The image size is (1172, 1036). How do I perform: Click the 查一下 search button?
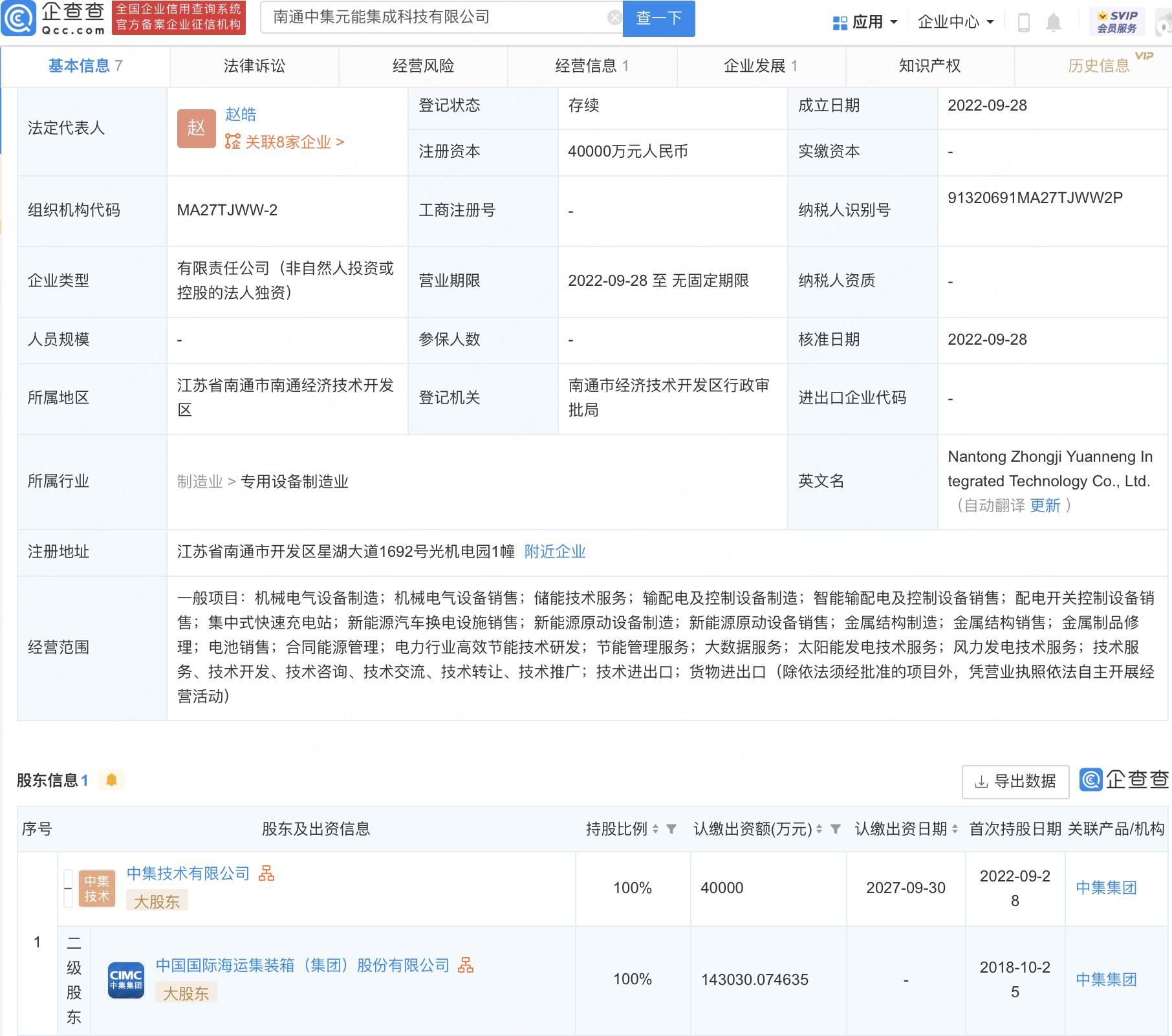(658, 18)
